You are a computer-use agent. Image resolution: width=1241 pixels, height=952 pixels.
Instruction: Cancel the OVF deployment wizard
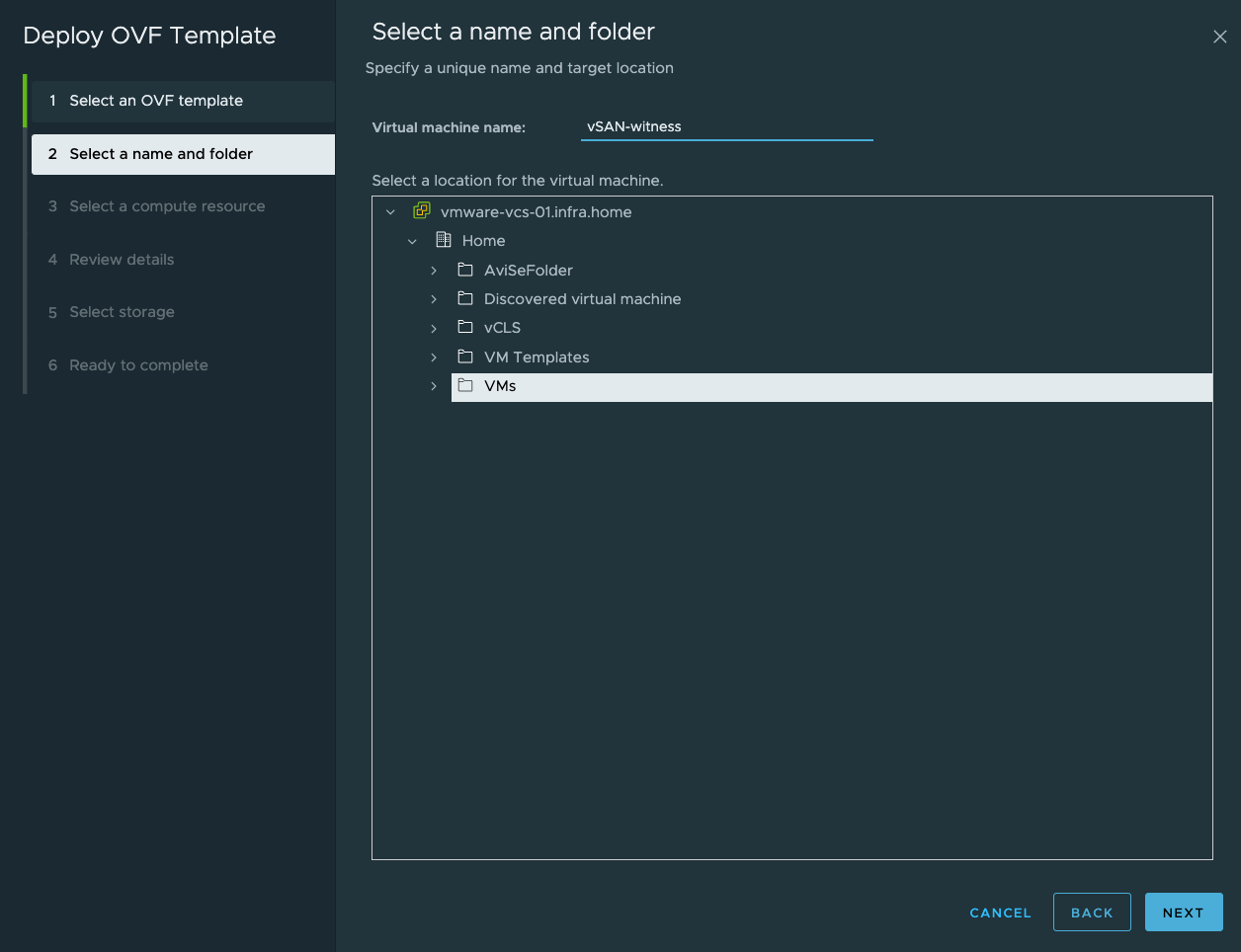tap(1000, 912)
